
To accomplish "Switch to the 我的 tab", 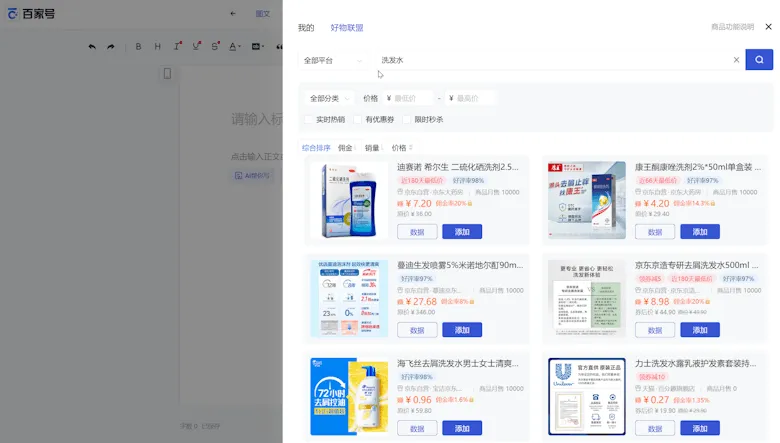I will 306,28.
